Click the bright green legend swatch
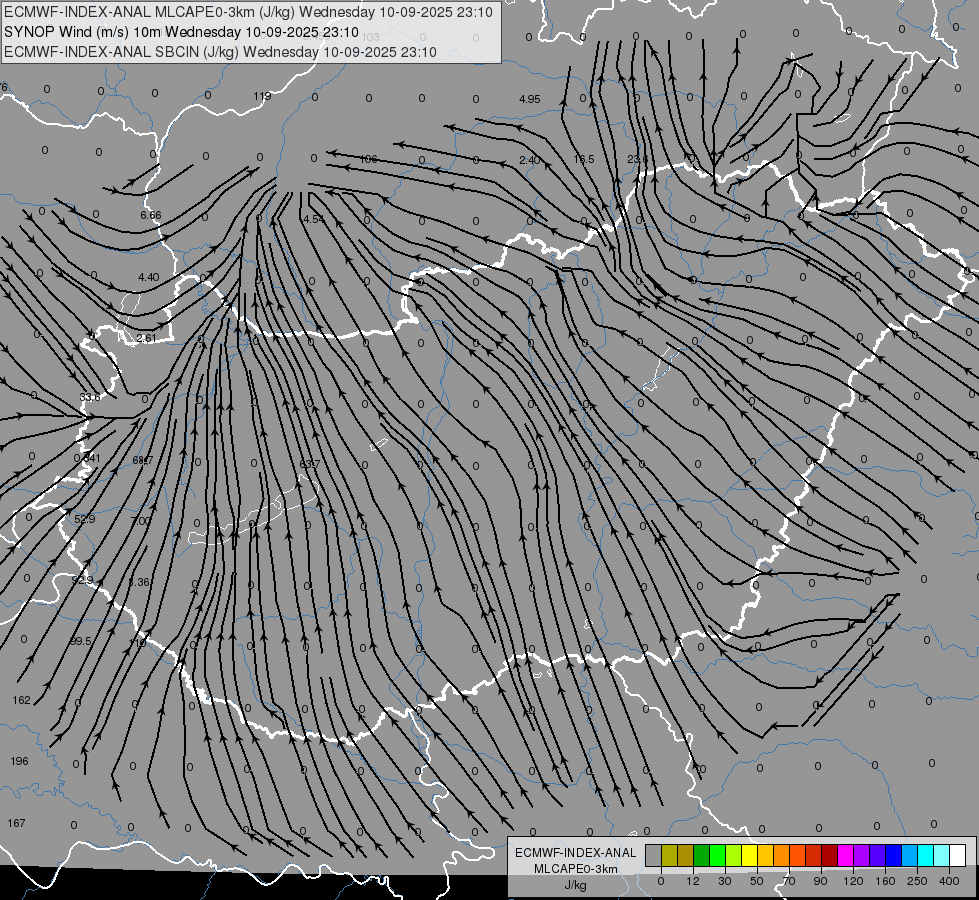The width and height of the screenshot is (979, 900). click(717, 855)
